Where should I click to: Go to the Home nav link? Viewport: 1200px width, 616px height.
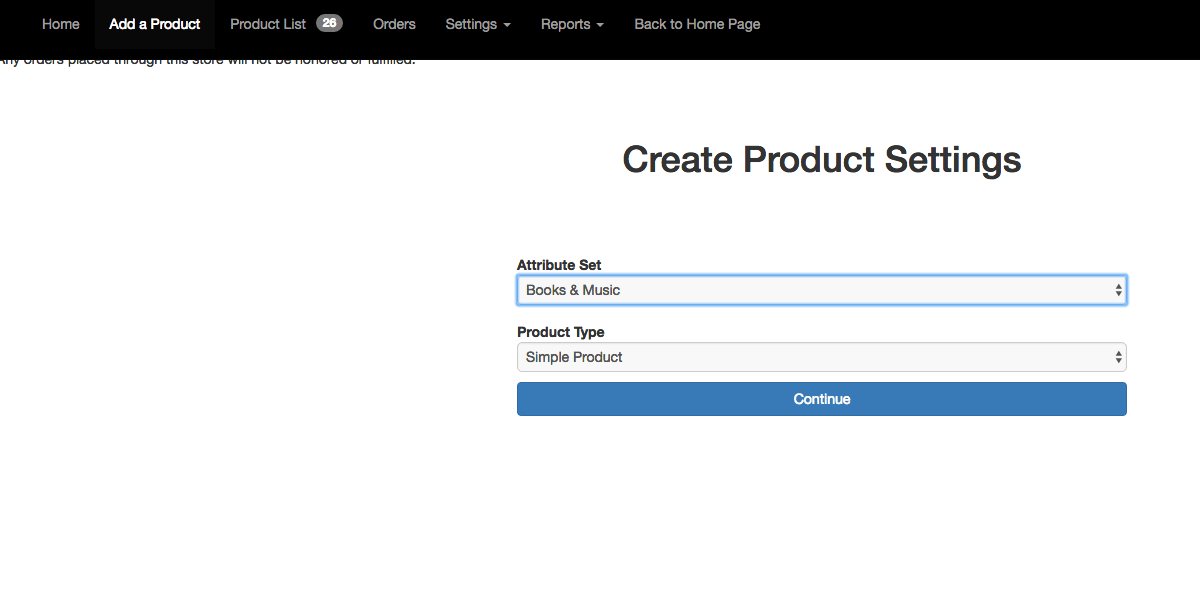tap(60, 24)
